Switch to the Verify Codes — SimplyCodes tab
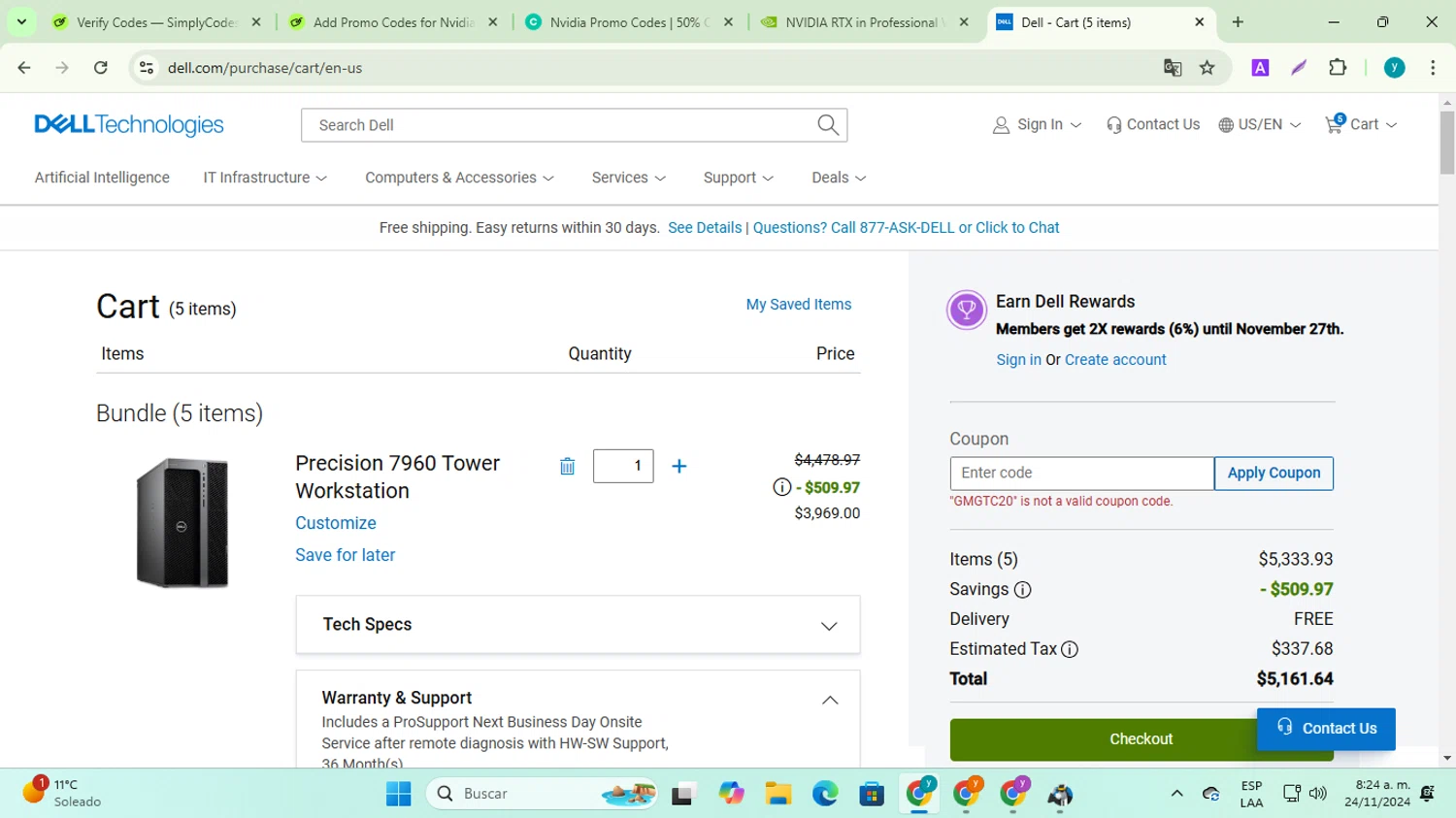The height and width of the screenshot is (818, 1456). click(x=156, y=22)
